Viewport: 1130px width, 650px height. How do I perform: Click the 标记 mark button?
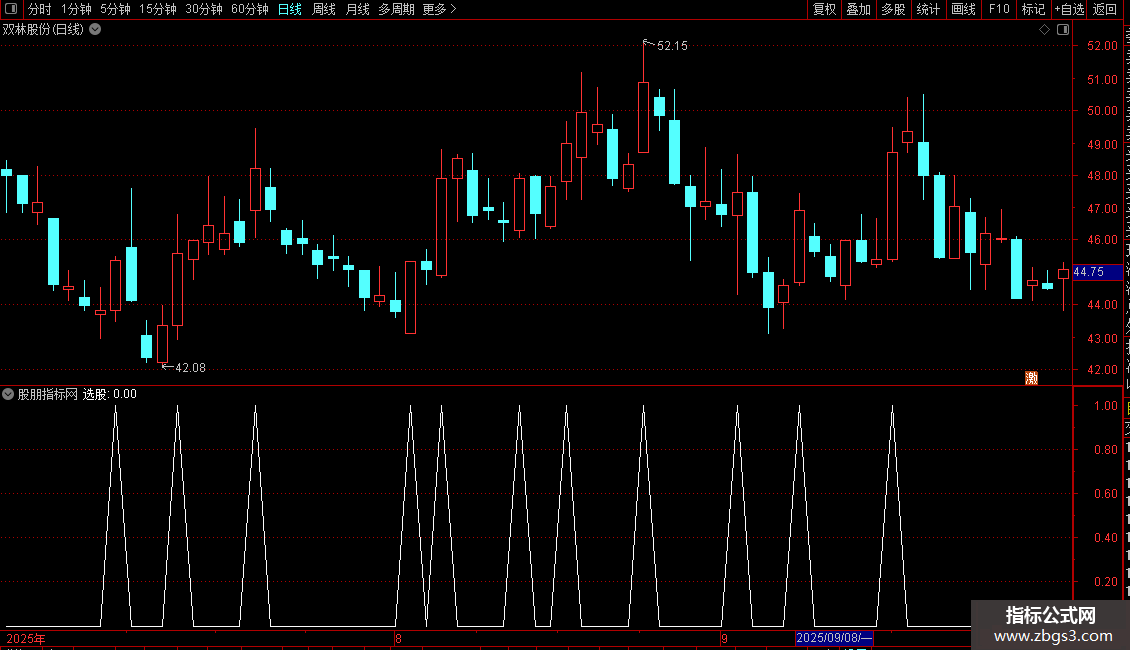pyautogui.click(x=1033, y=9)
